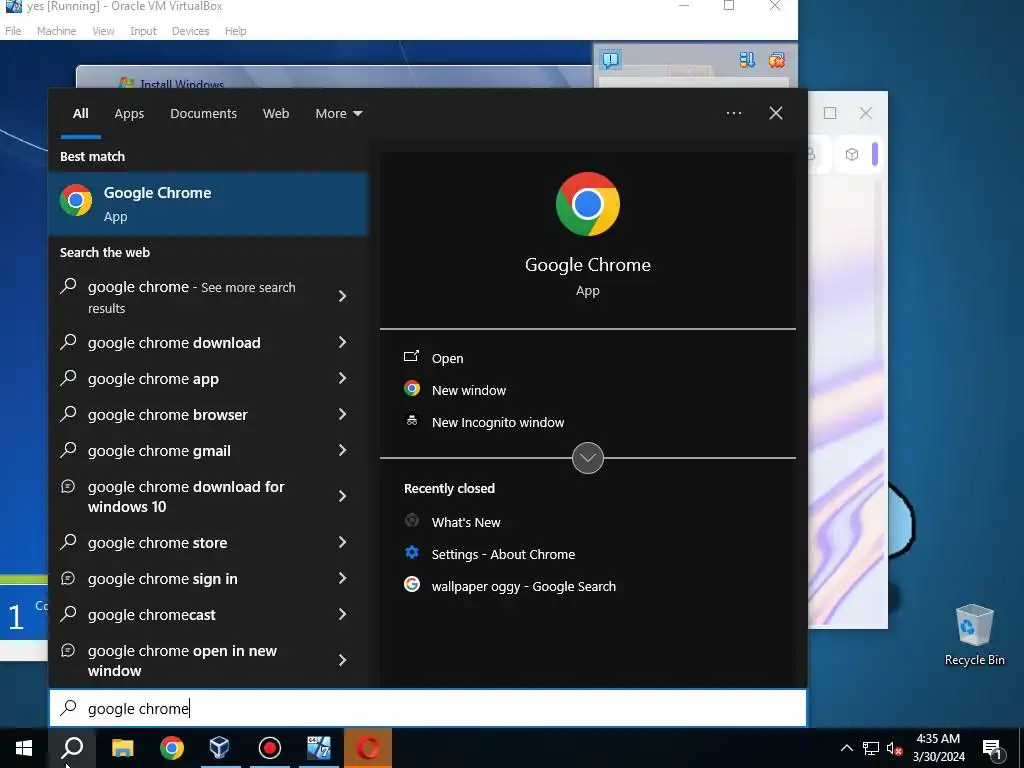Click the Open action icon
This screenshot has width=1024, height=768.
[411, 357]
